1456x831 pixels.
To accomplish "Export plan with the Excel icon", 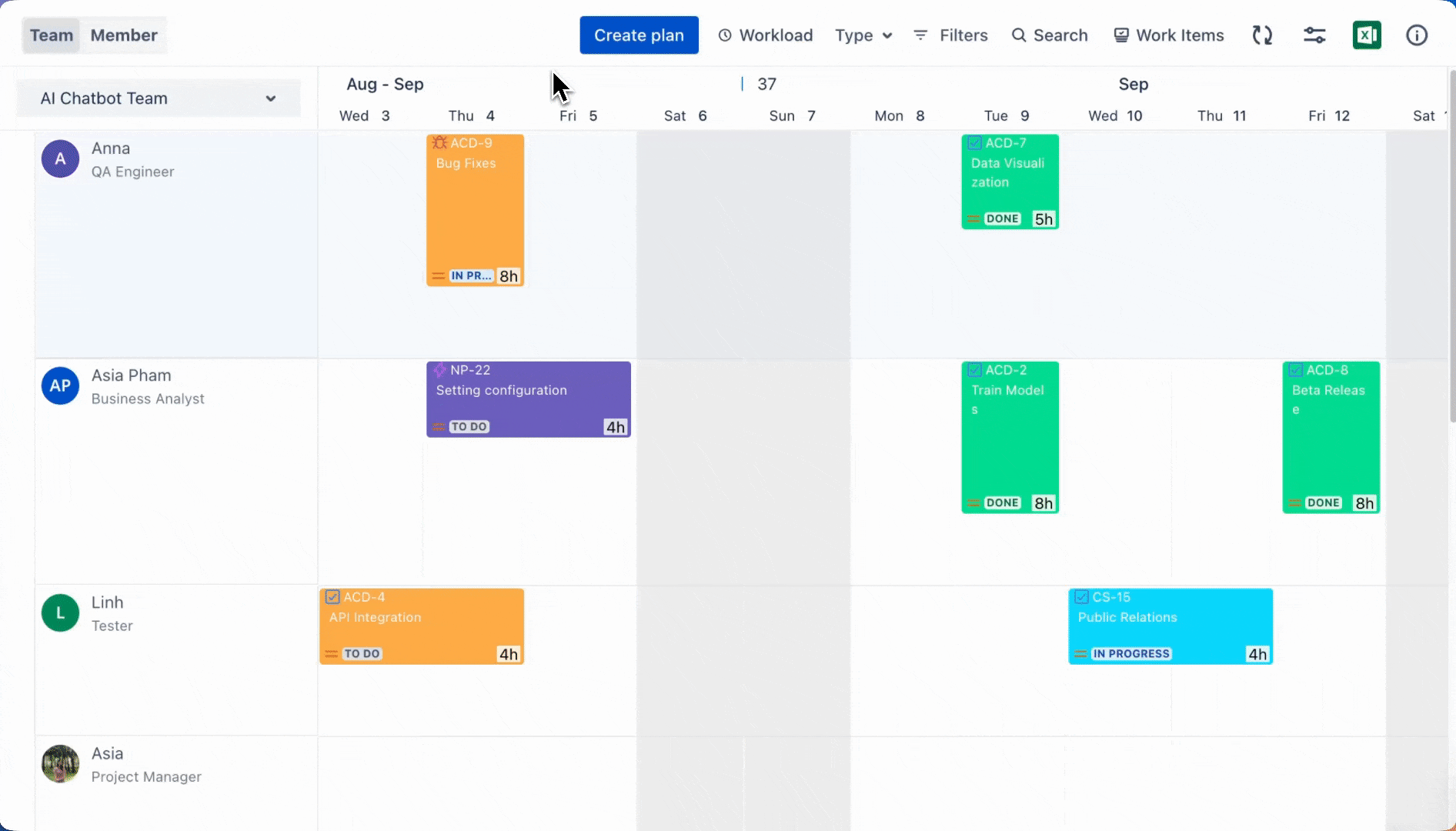I will coord(1367,35).
